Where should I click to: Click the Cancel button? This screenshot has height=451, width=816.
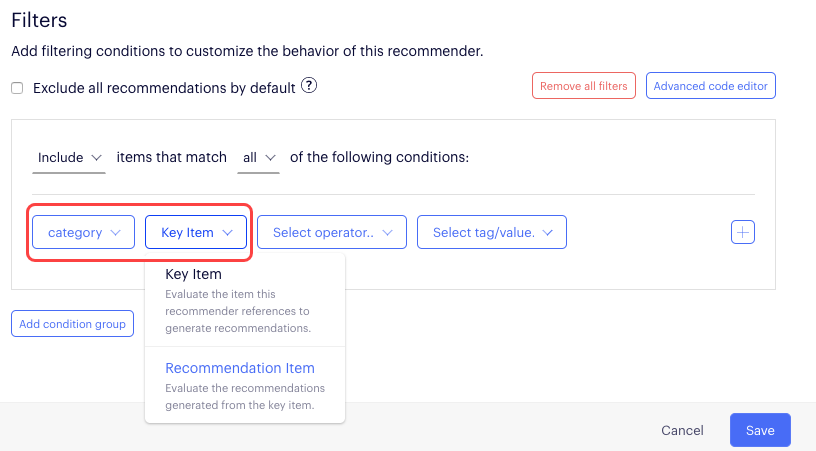pyautogui.click(x=682, y=430)
